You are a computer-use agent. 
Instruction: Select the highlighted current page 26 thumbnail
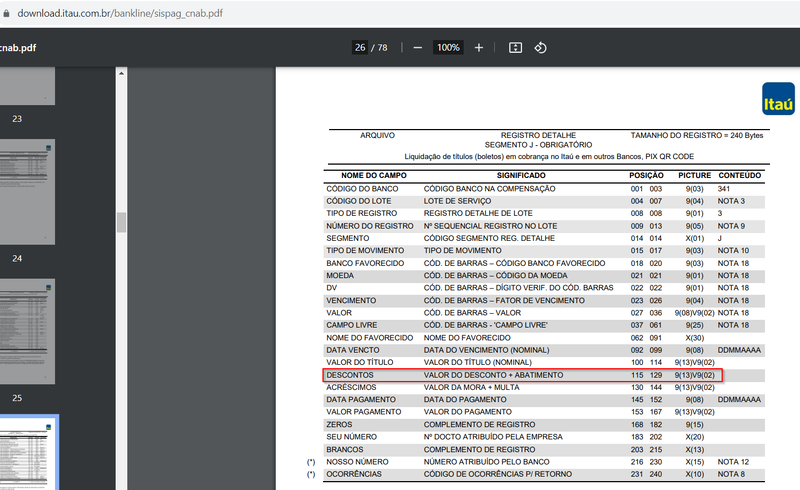click(27, 453)
